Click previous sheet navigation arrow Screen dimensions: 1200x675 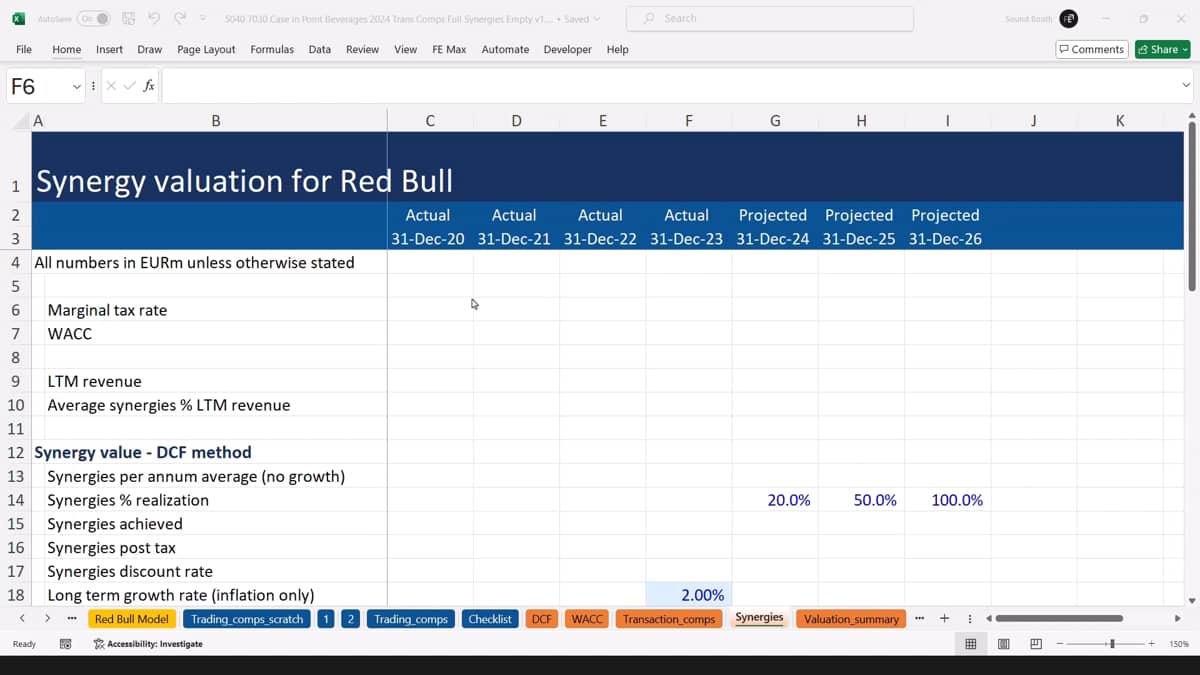click(x=22, y=619)
